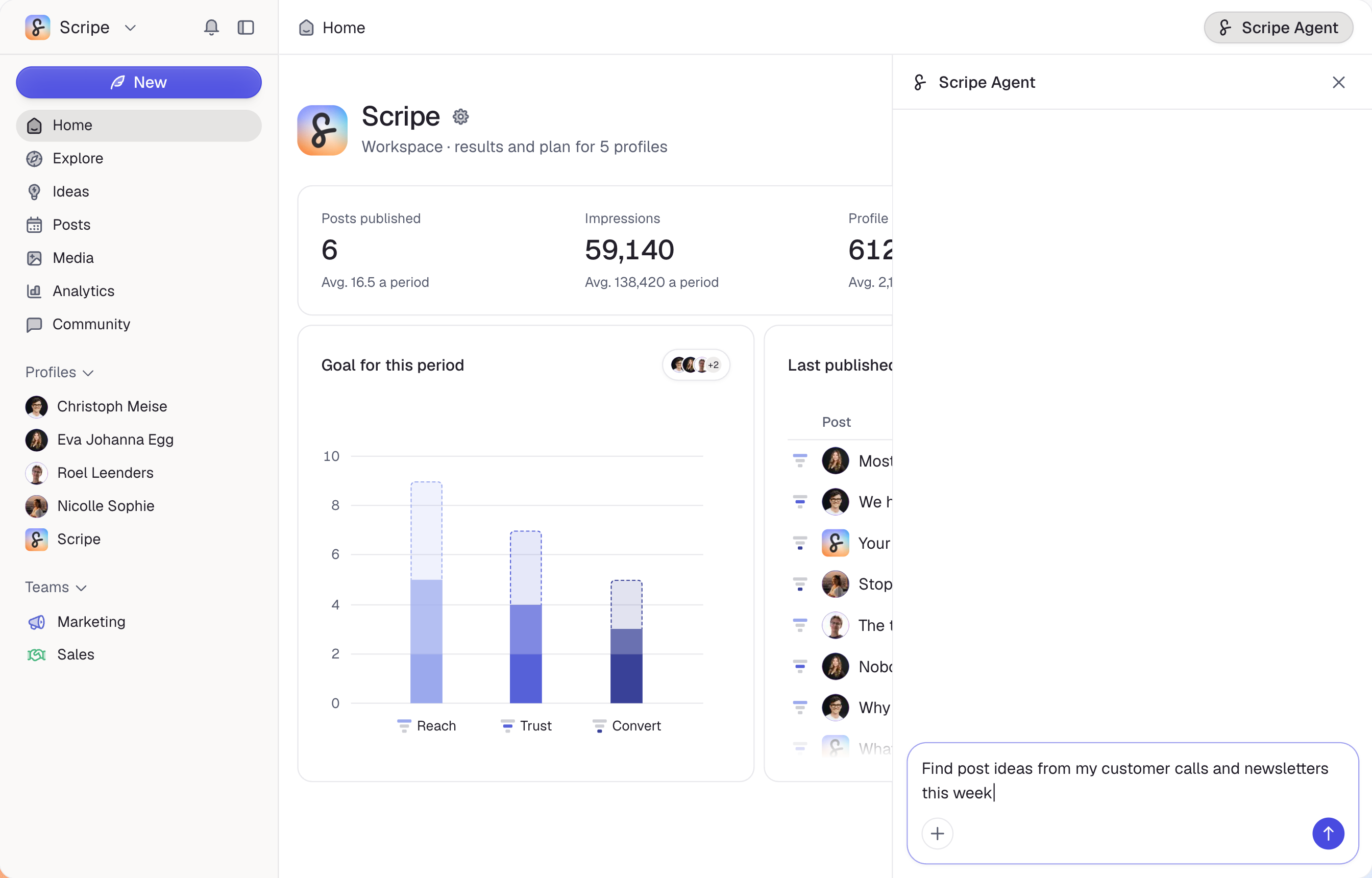Open the notifications bell
This screenshot has height=878, width=1372.
click(x=211, y=28)
